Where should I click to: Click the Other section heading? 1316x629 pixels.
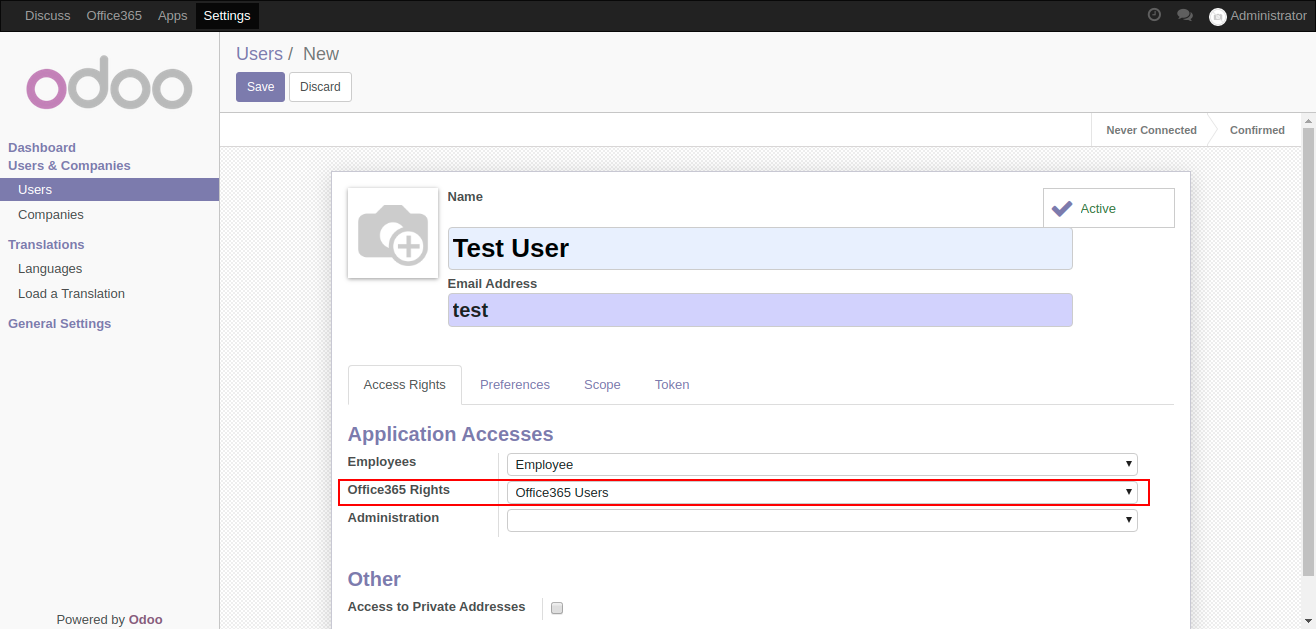374,579
